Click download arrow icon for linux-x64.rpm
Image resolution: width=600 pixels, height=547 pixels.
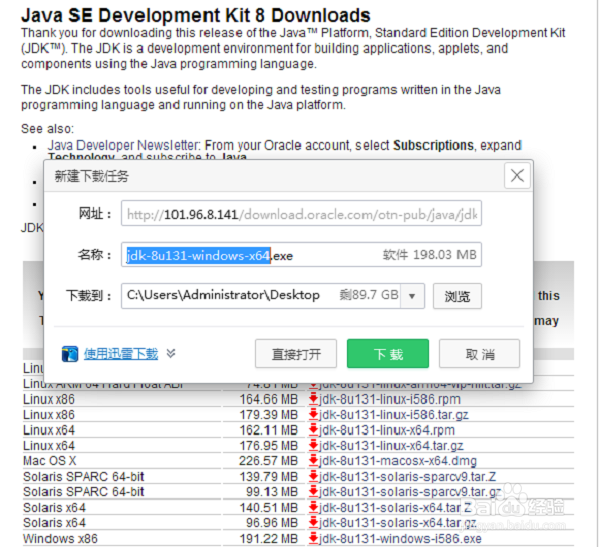(x=313, y=430)
